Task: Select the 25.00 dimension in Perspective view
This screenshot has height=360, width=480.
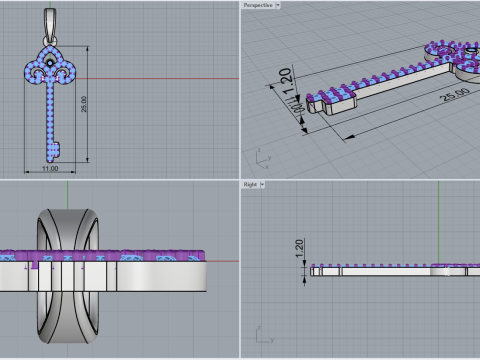Action: [x=455, y=95]
